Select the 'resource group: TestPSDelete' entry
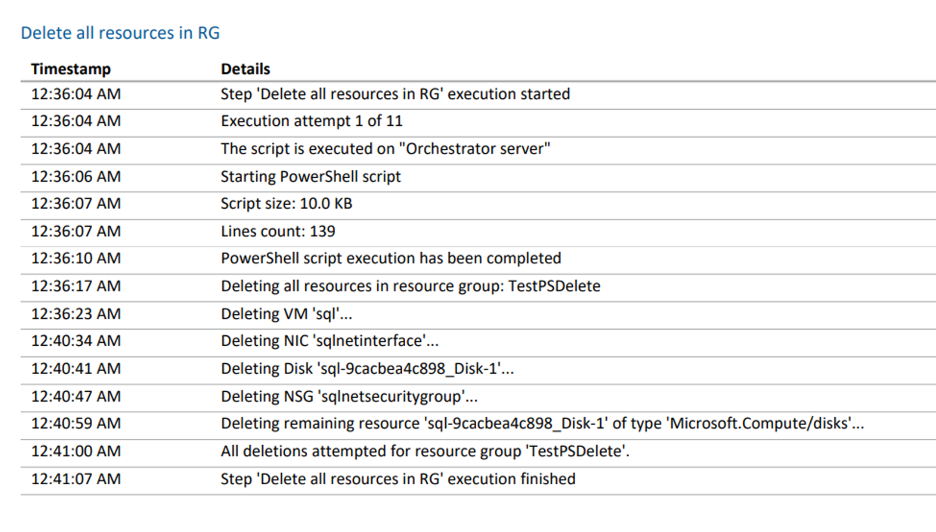 pyautogui.click(x=478, y=287)
